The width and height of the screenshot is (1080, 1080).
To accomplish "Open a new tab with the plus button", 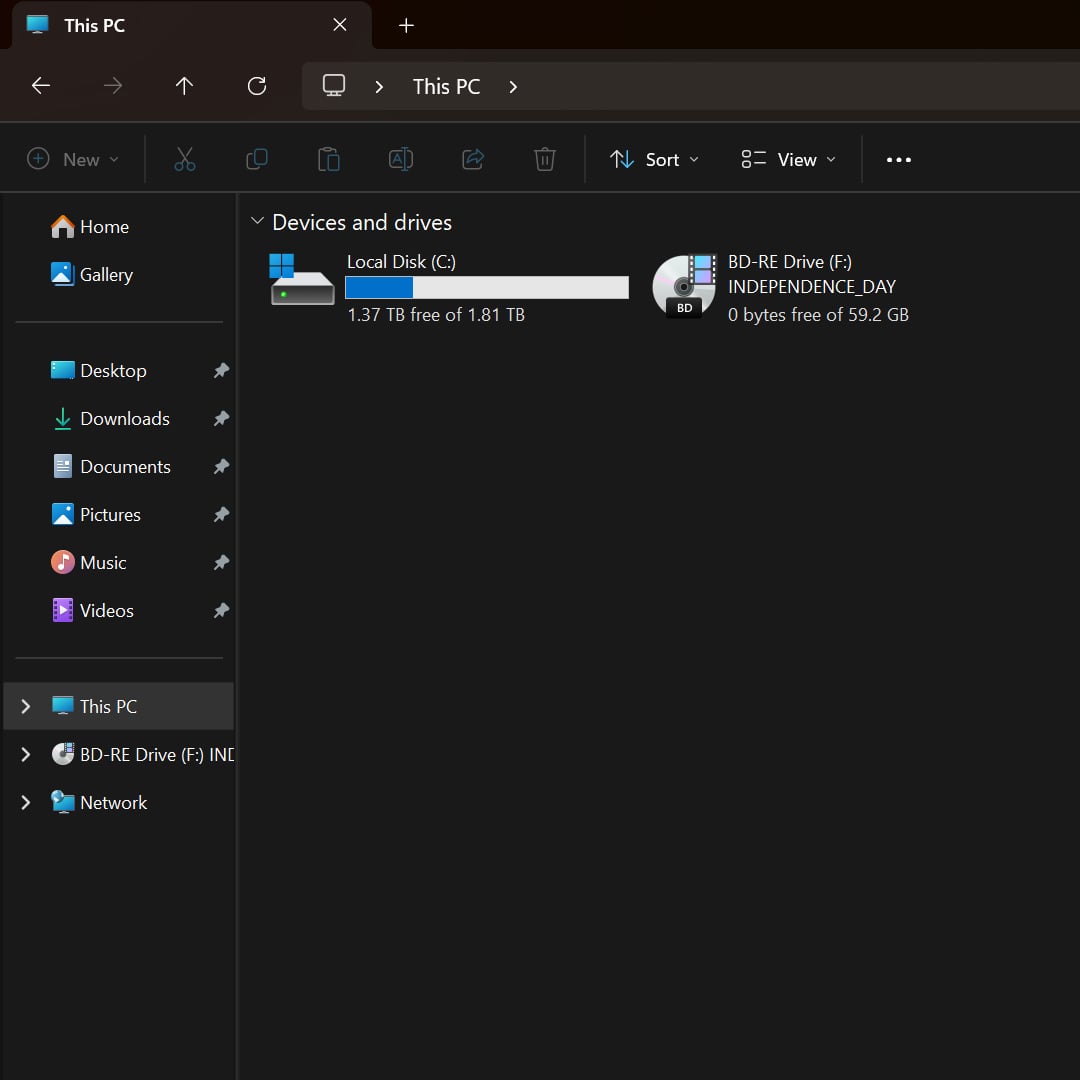I will [406, 25].
